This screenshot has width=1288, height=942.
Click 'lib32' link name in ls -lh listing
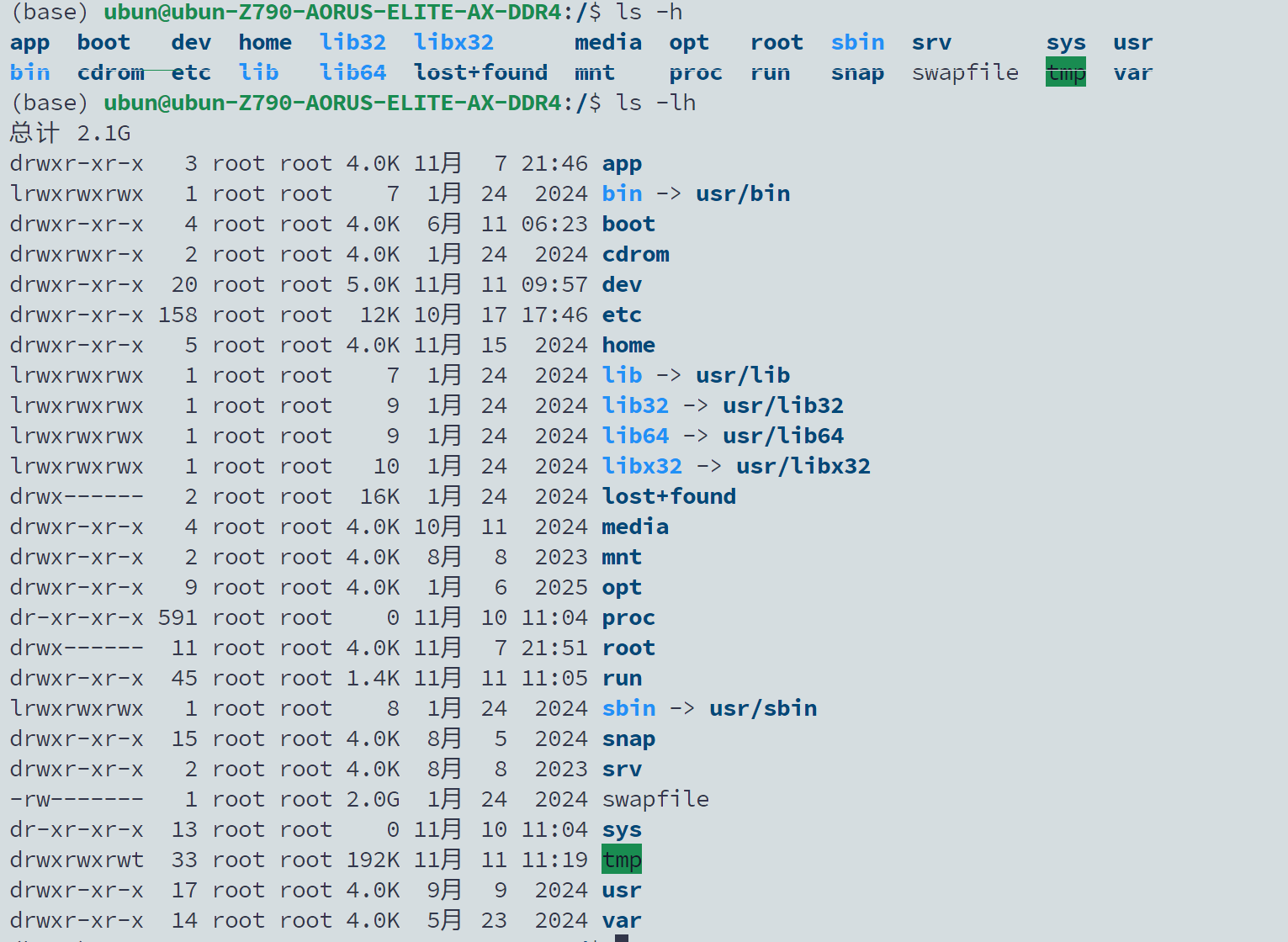(636, 405)
